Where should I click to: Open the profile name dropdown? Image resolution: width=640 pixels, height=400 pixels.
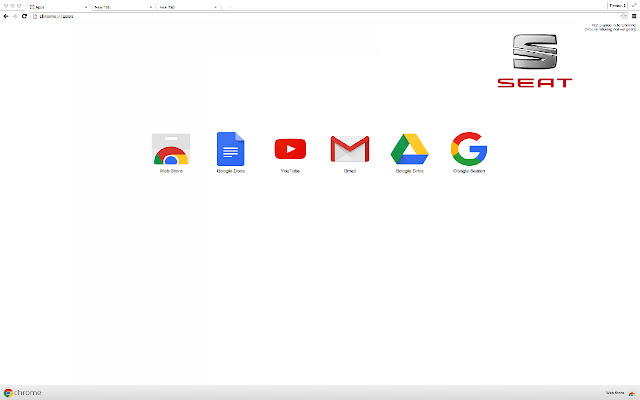pos(617,6)
